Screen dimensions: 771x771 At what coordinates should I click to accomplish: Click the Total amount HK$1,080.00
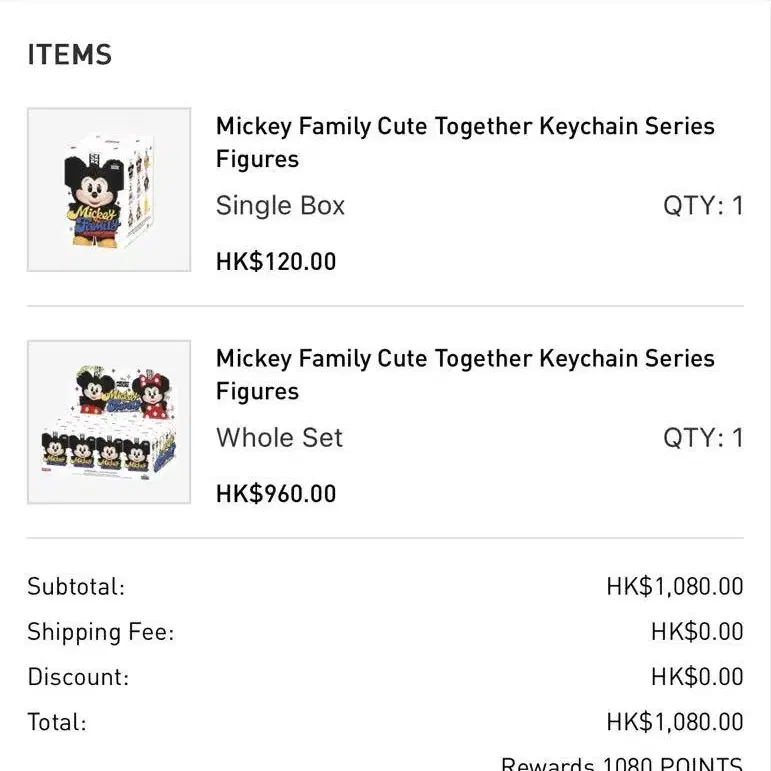674,722
